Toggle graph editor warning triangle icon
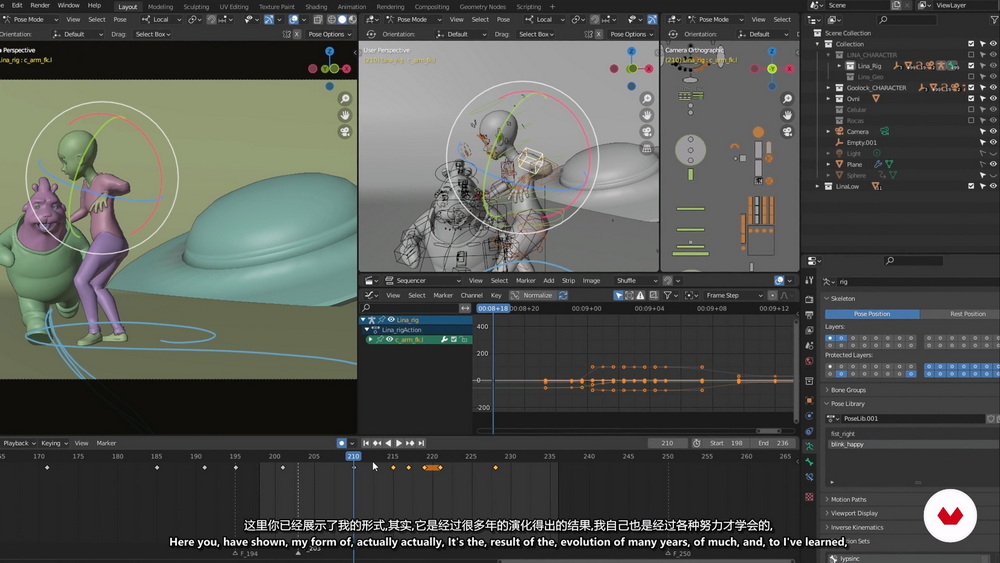The height and width of the screenshot is (563, 1000). [640, 295]
